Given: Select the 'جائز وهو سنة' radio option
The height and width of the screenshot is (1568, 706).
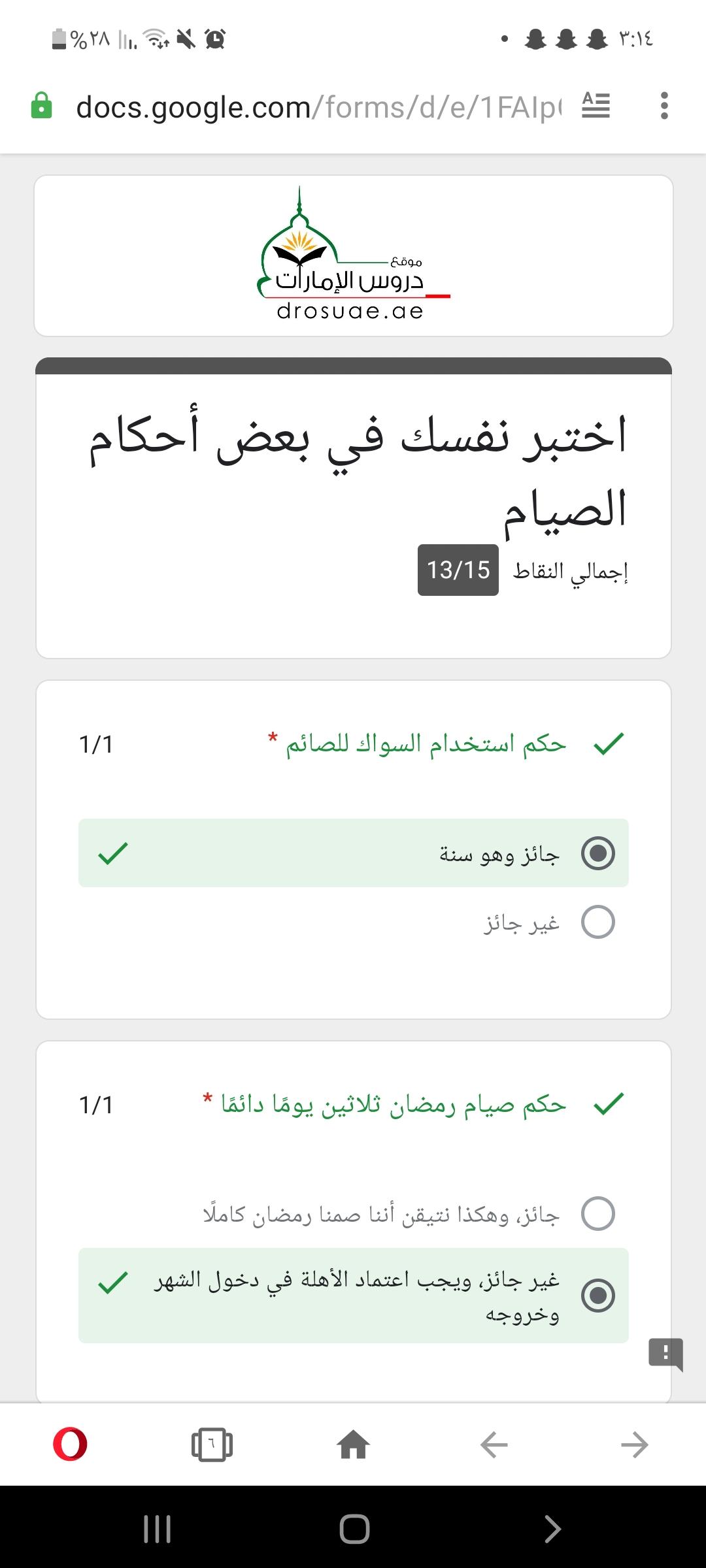Looking at the screenshot, I should click(x=597, y=853).
